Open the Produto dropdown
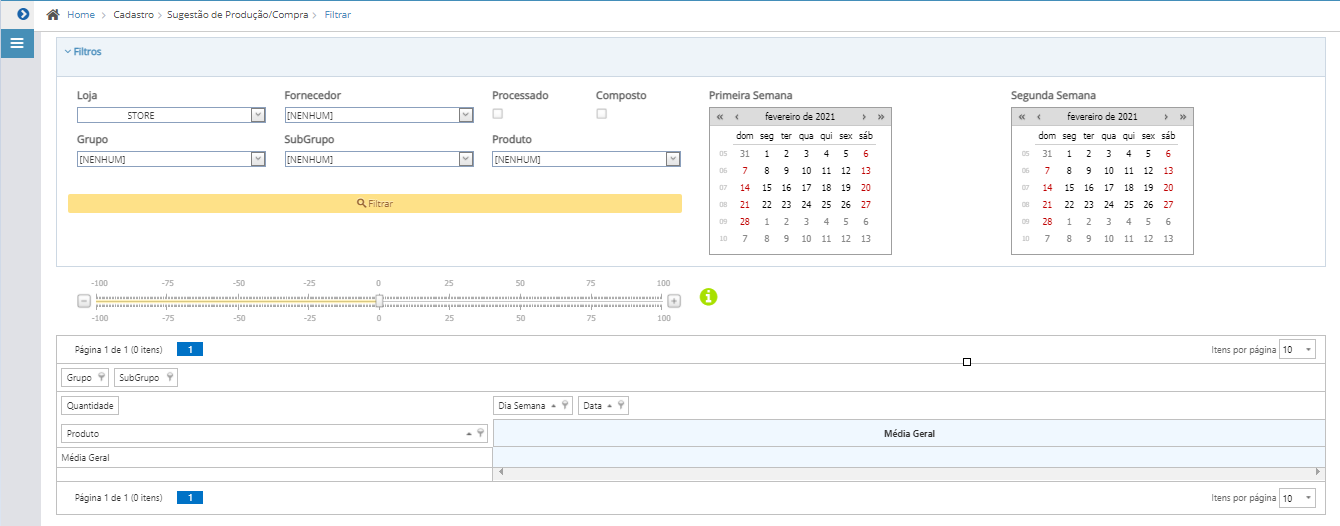 [x=586, y=159]
